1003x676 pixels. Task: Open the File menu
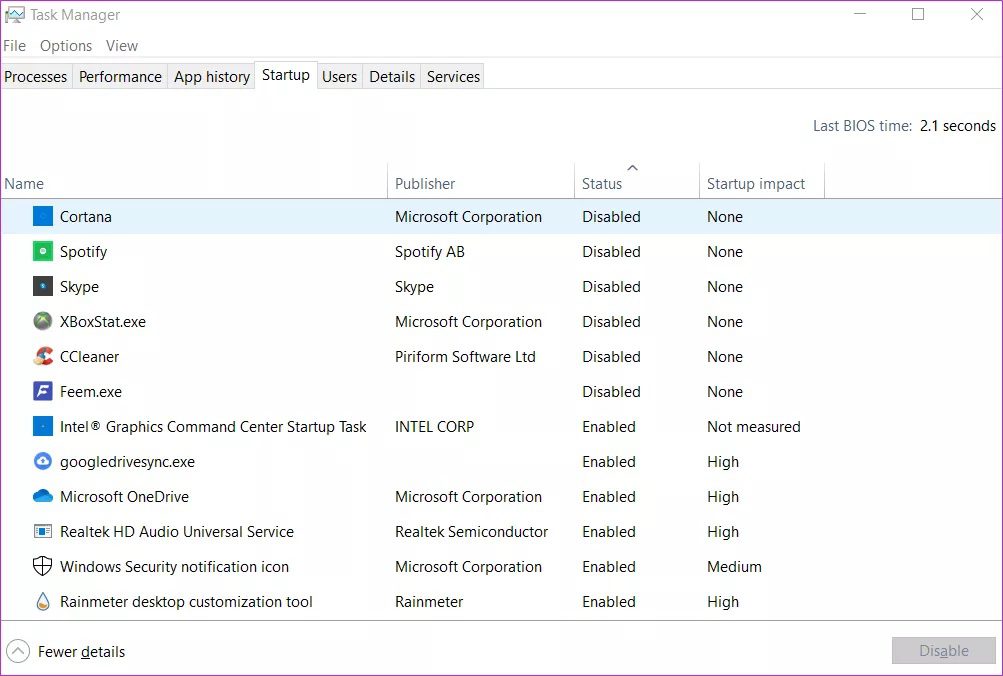click(14, 46)
